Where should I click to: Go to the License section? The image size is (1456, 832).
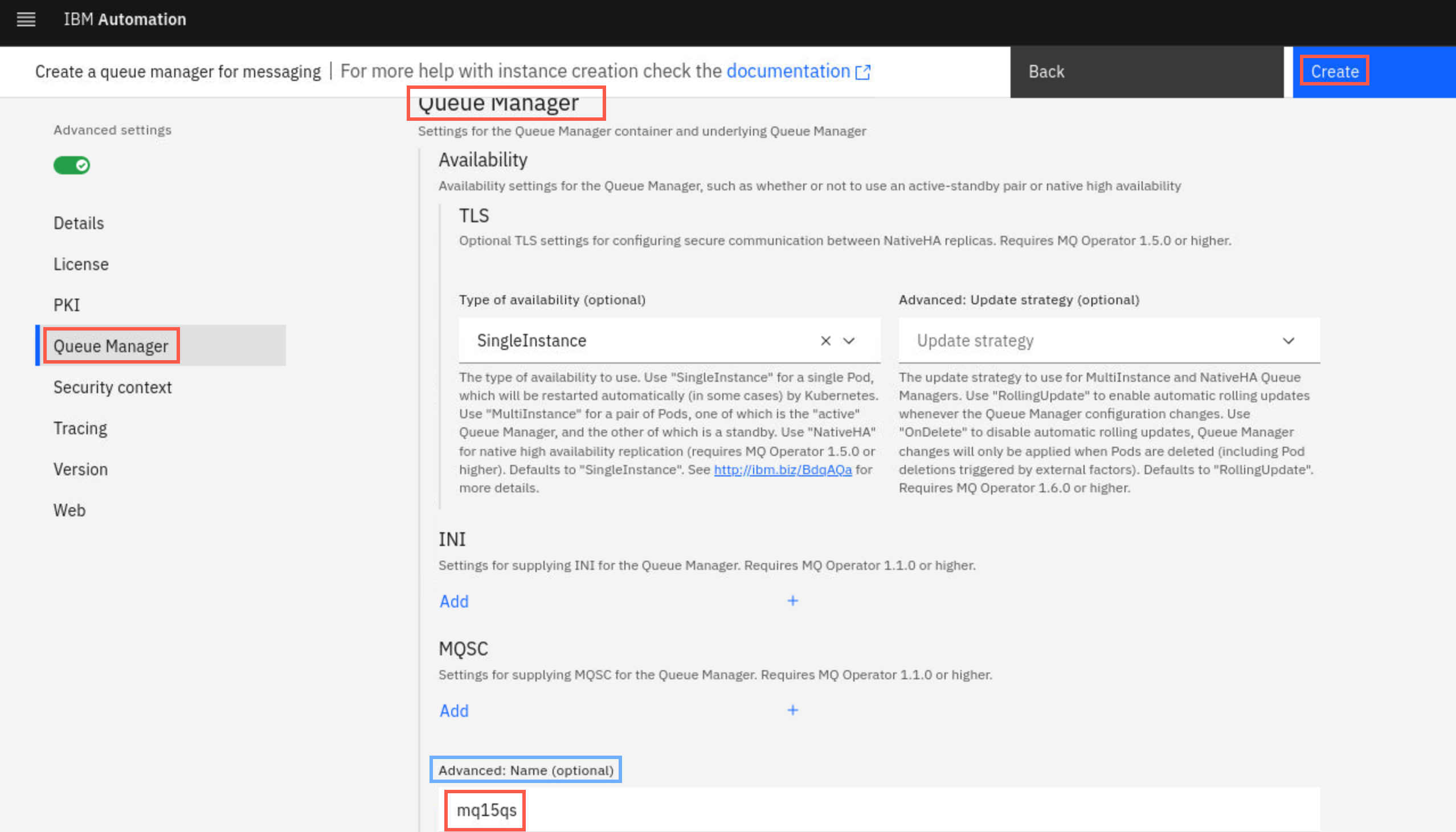81,264
